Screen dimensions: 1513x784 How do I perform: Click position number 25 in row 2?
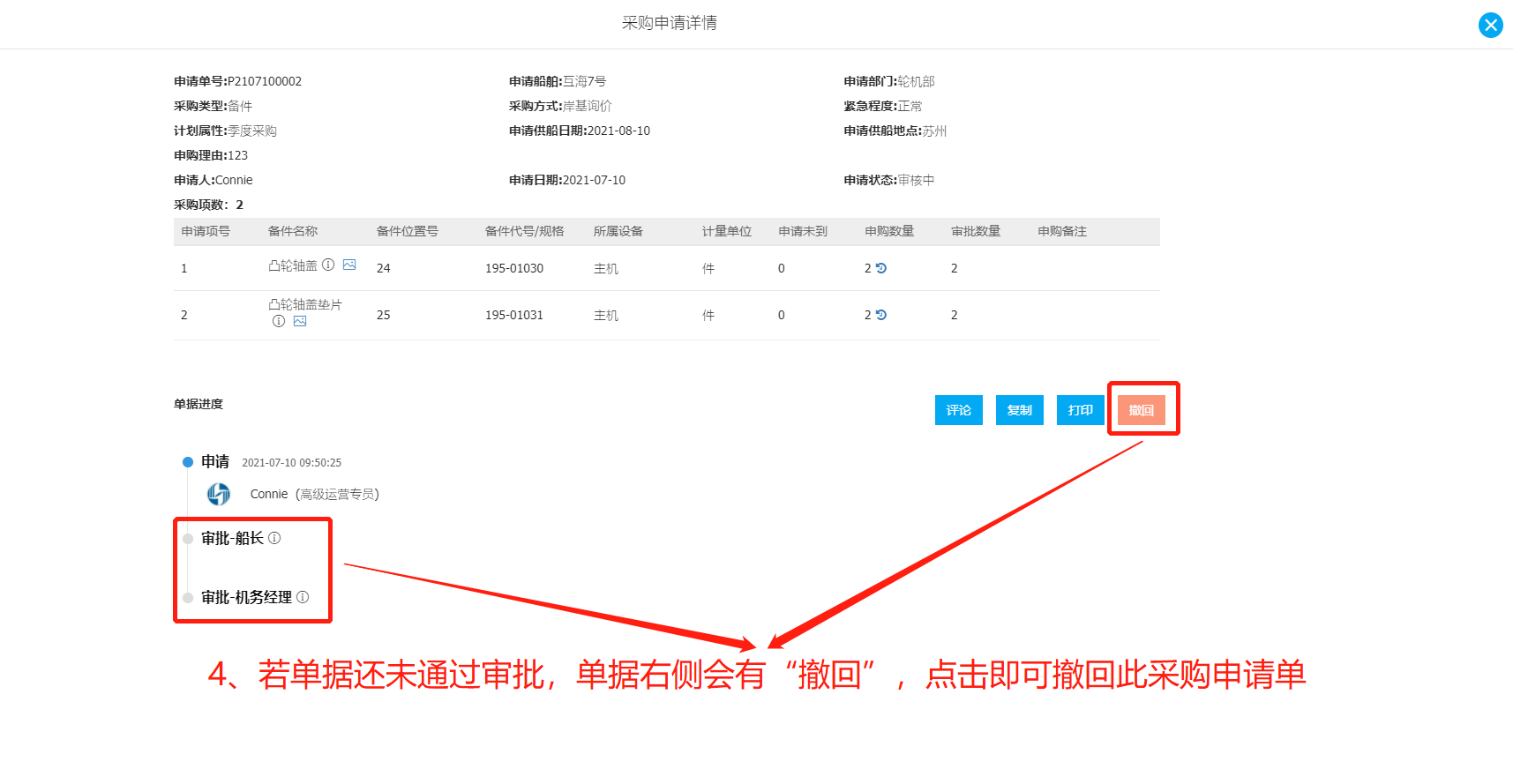(384, 315)
